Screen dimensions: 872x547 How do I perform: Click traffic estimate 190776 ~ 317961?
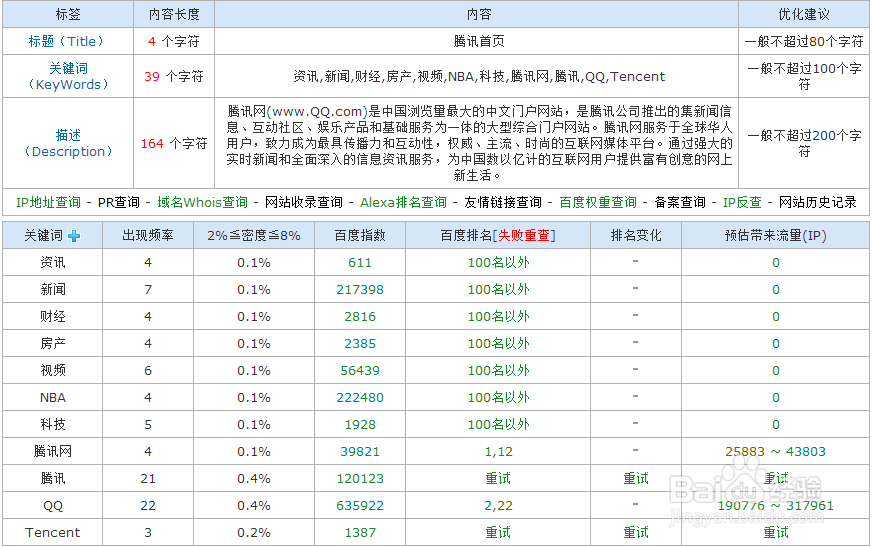(x=775, y=506)
